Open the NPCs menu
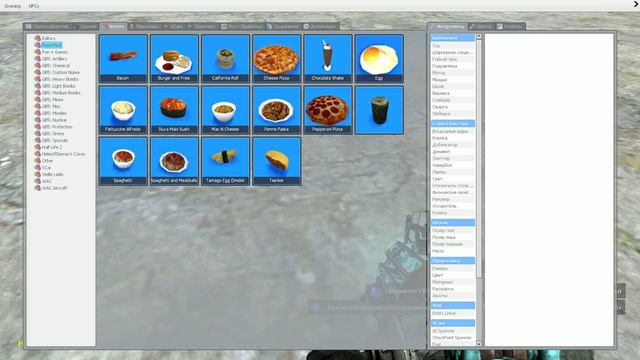Viewport: 640px width, 360px height. click(x=34, y=6)
